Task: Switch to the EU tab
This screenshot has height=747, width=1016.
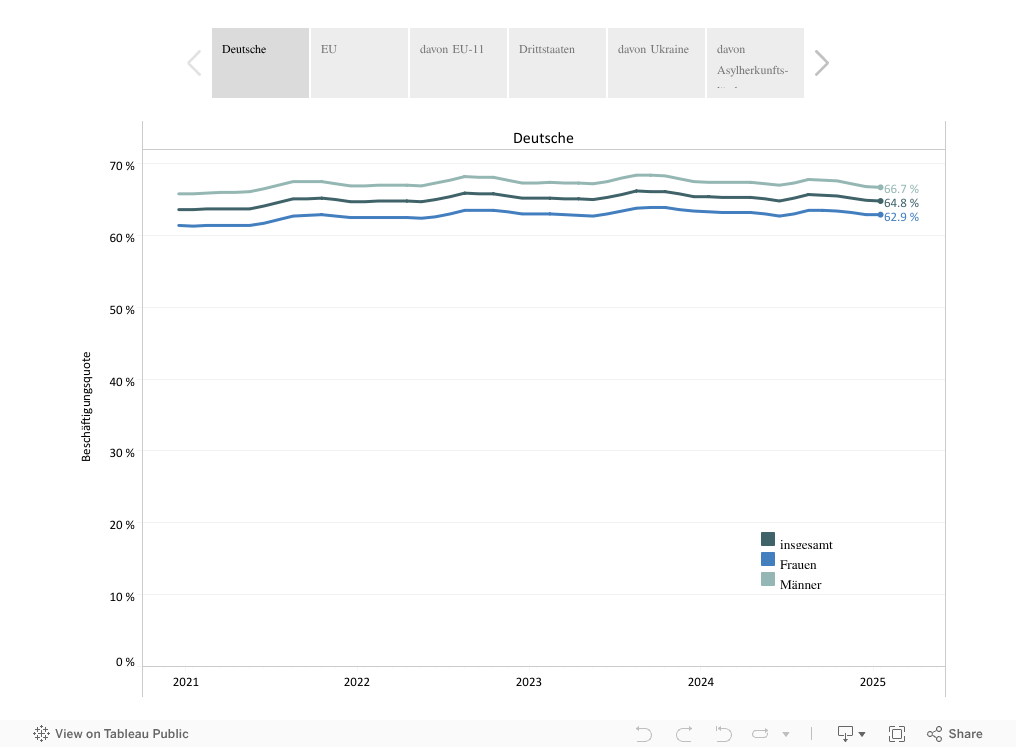Action: click(359, 63)
